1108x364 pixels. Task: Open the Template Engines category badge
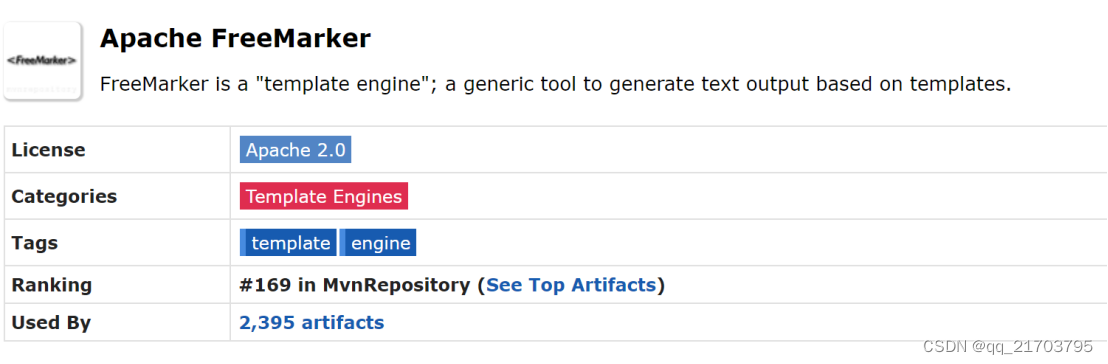click(324, 196)
